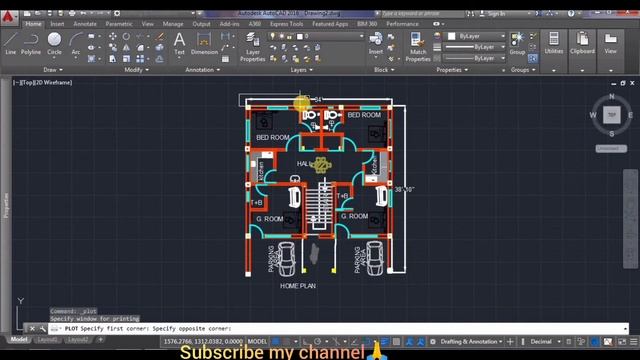Select the Copy tool in Modify
Viewport: 640px width, 360px height.
(x=113, y=48)
